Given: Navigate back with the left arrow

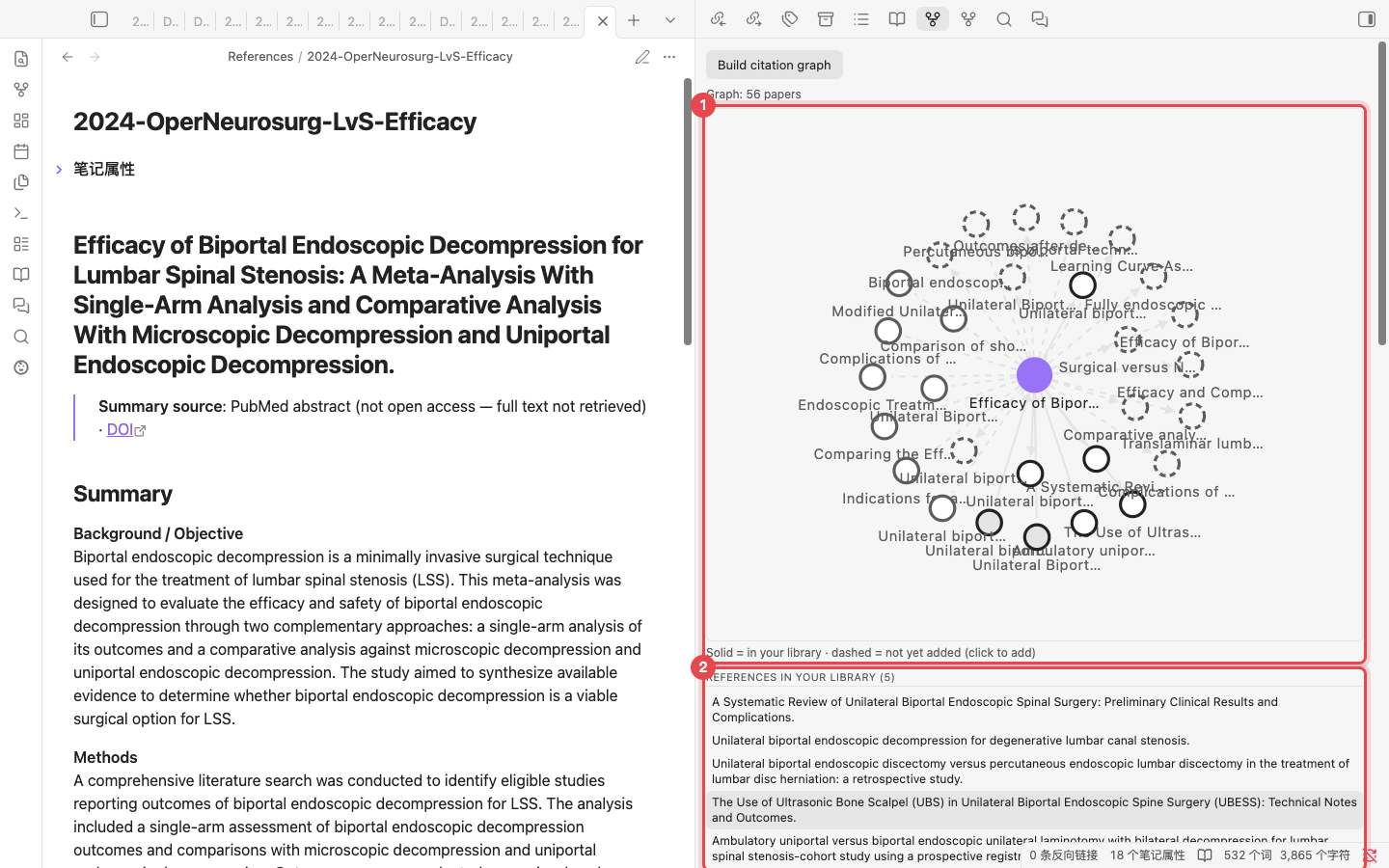Looking at the screenshot, I should [x=68, y=57].
